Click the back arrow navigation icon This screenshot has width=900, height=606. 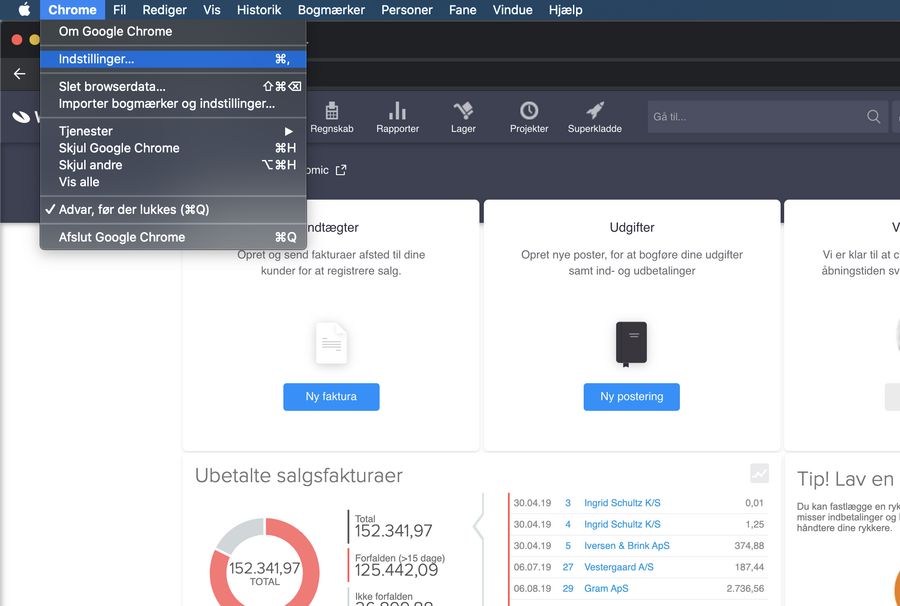[18, 73]
